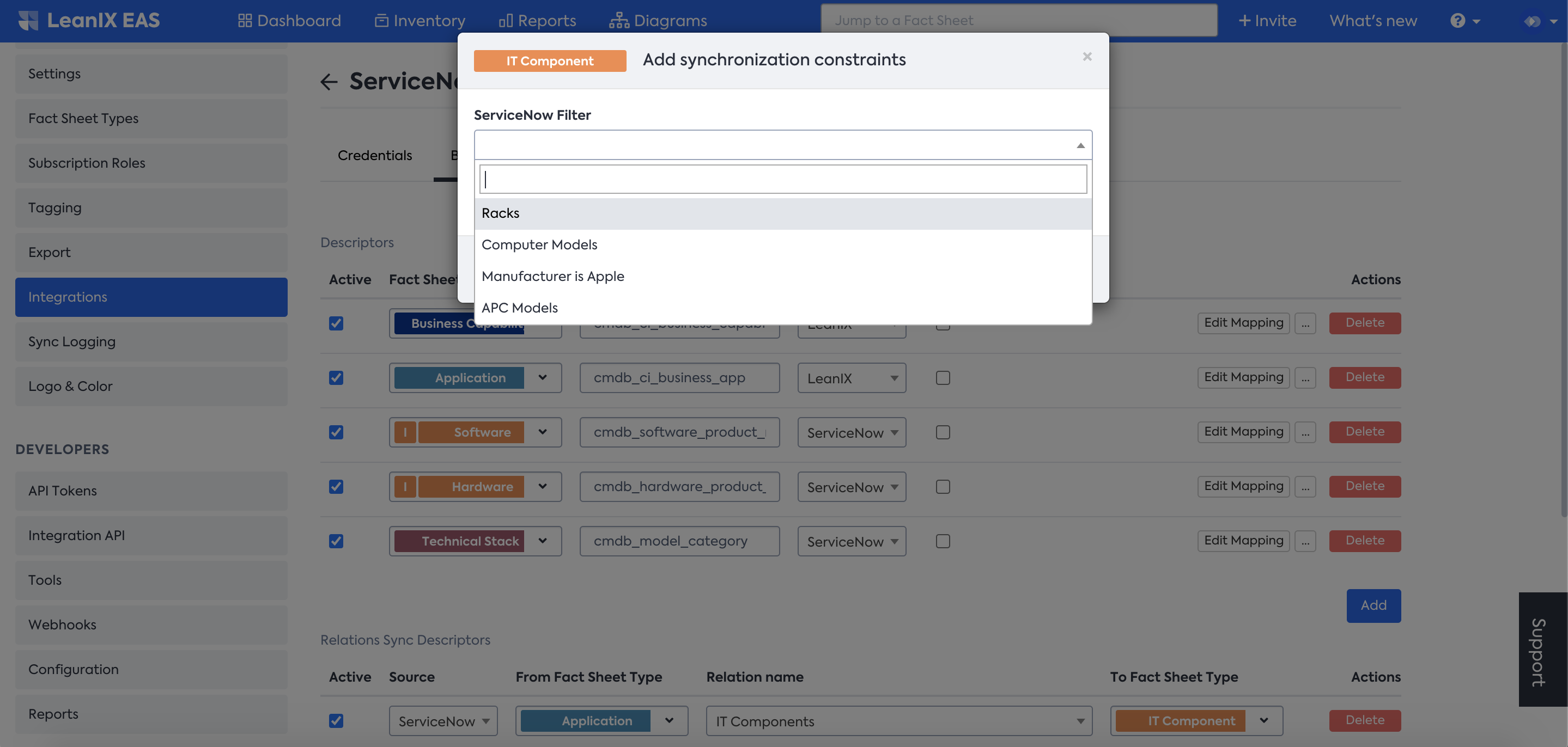
Task: Open more options for Technical Stack row
Action: (1305, 541)
